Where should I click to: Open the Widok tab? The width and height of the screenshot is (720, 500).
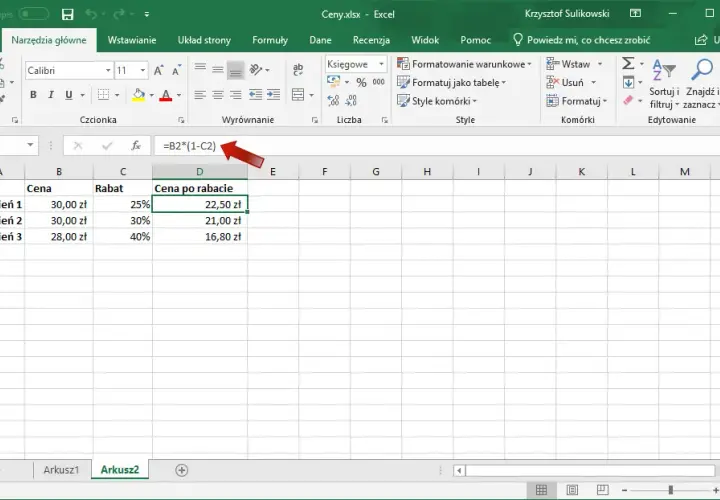coord(425,40)
